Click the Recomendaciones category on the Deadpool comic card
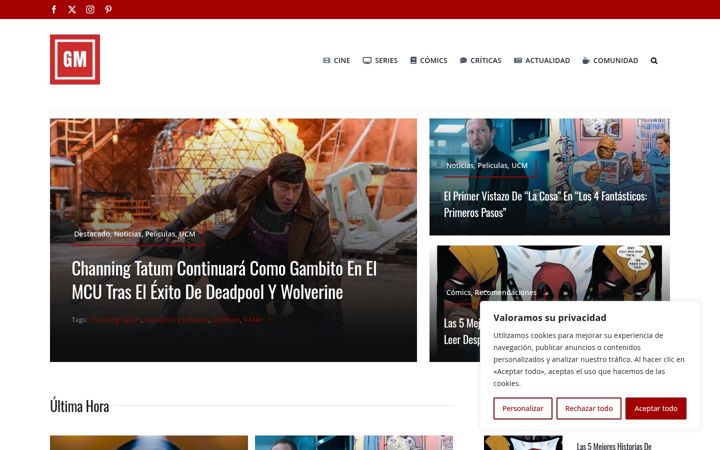 [505, 292]
